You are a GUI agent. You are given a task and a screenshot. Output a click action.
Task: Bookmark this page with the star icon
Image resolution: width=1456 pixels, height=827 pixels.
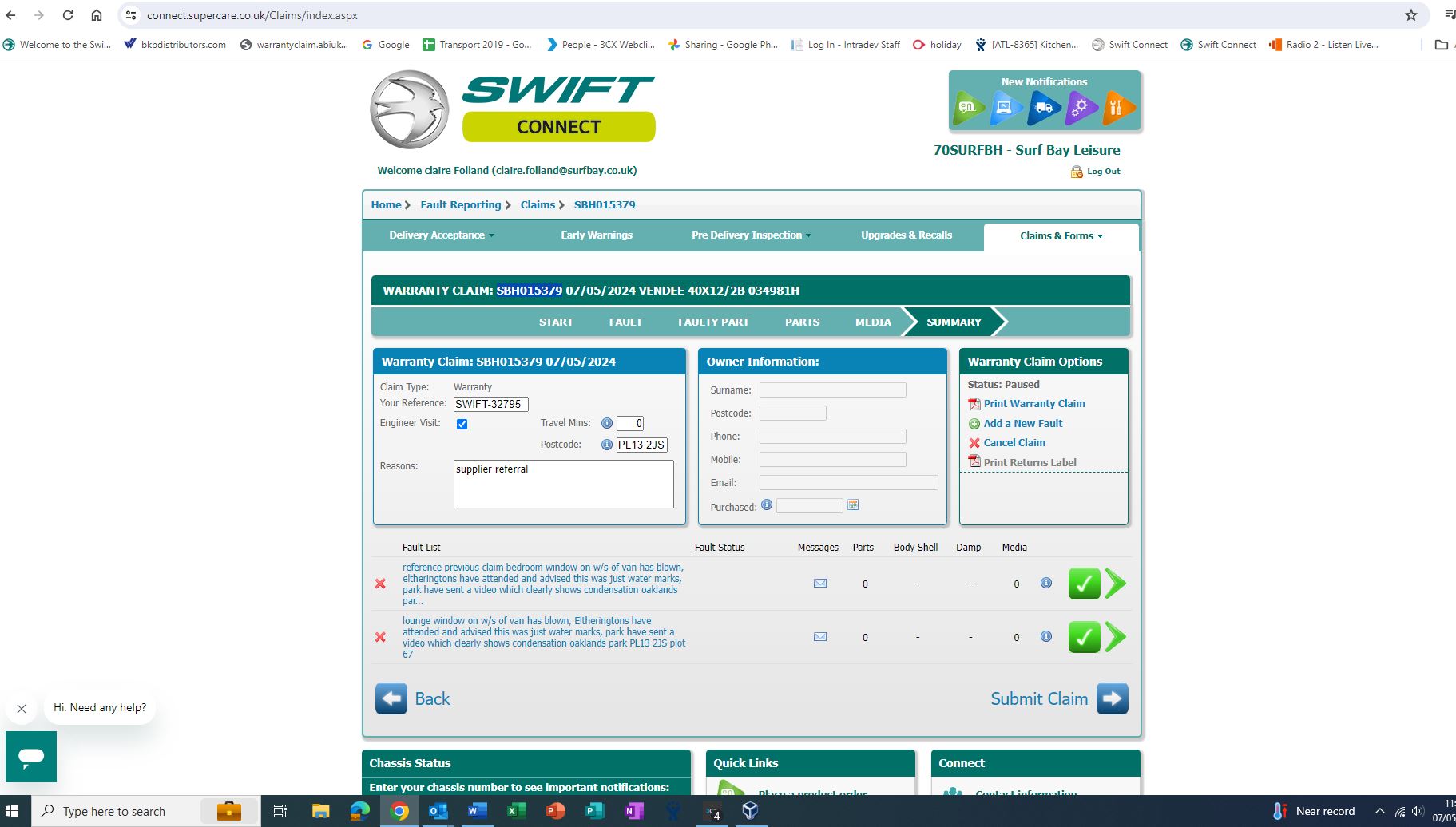(x=1411, y=15)
